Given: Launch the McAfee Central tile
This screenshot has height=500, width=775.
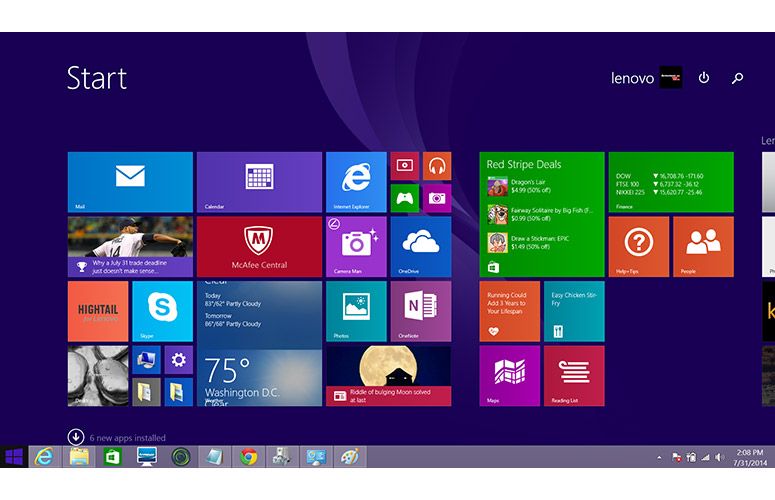Looking at the screenshot, I should (259, 247).
